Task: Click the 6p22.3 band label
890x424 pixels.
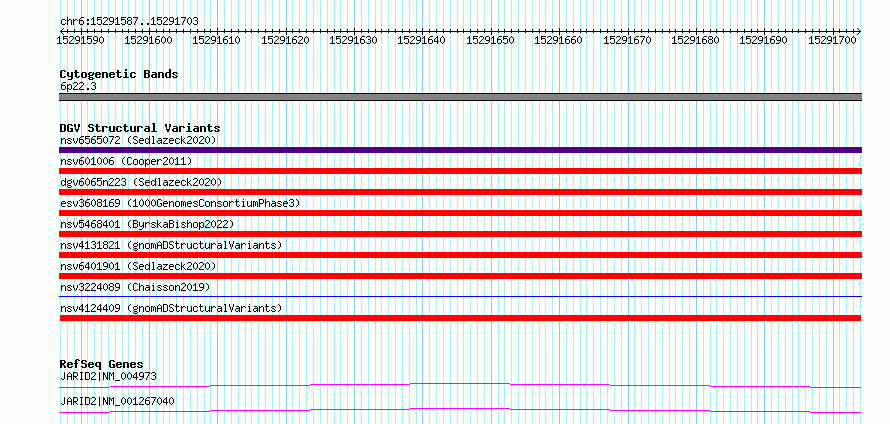Action: 77,87
